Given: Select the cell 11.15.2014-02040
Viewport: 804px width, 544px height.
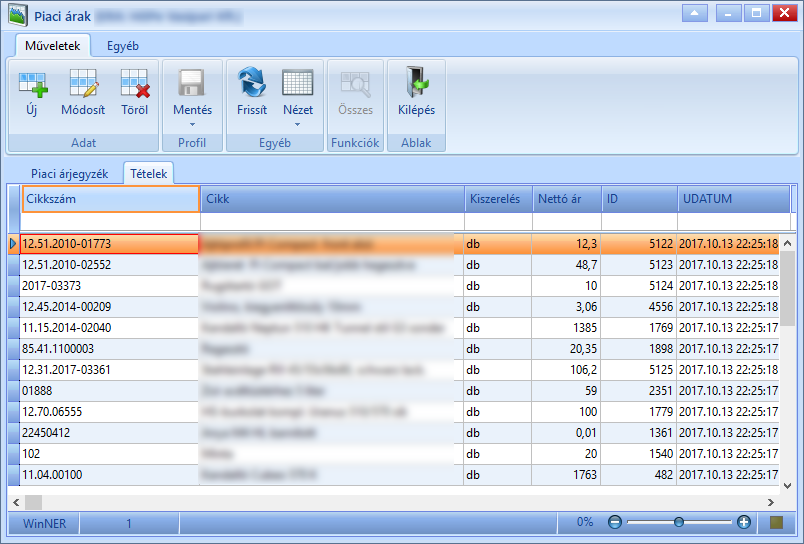Looking at the screenshot, I should (x=109, y=328).
